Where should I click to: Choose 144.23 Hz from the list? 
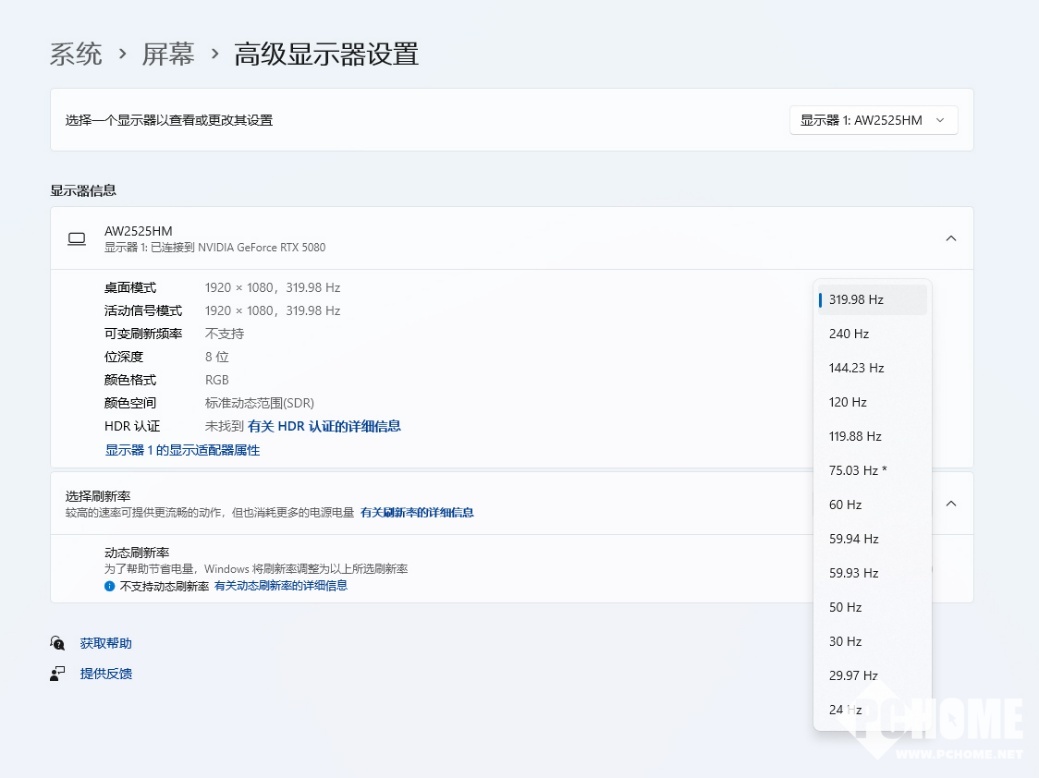pyautogui.click(x=872, y=368)
